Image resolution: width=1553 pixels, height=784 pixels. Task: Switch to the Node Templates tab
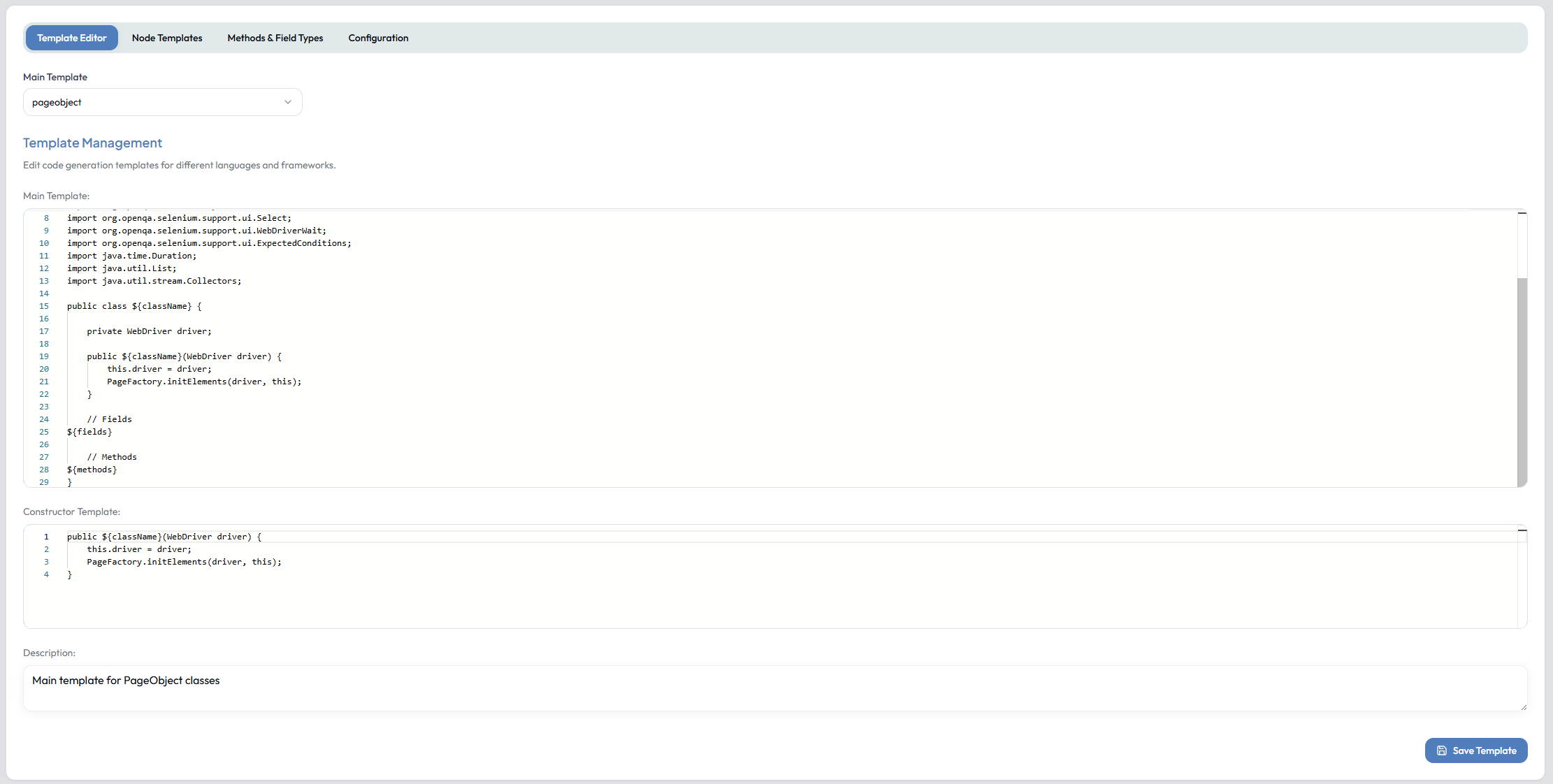coord(167,38)
